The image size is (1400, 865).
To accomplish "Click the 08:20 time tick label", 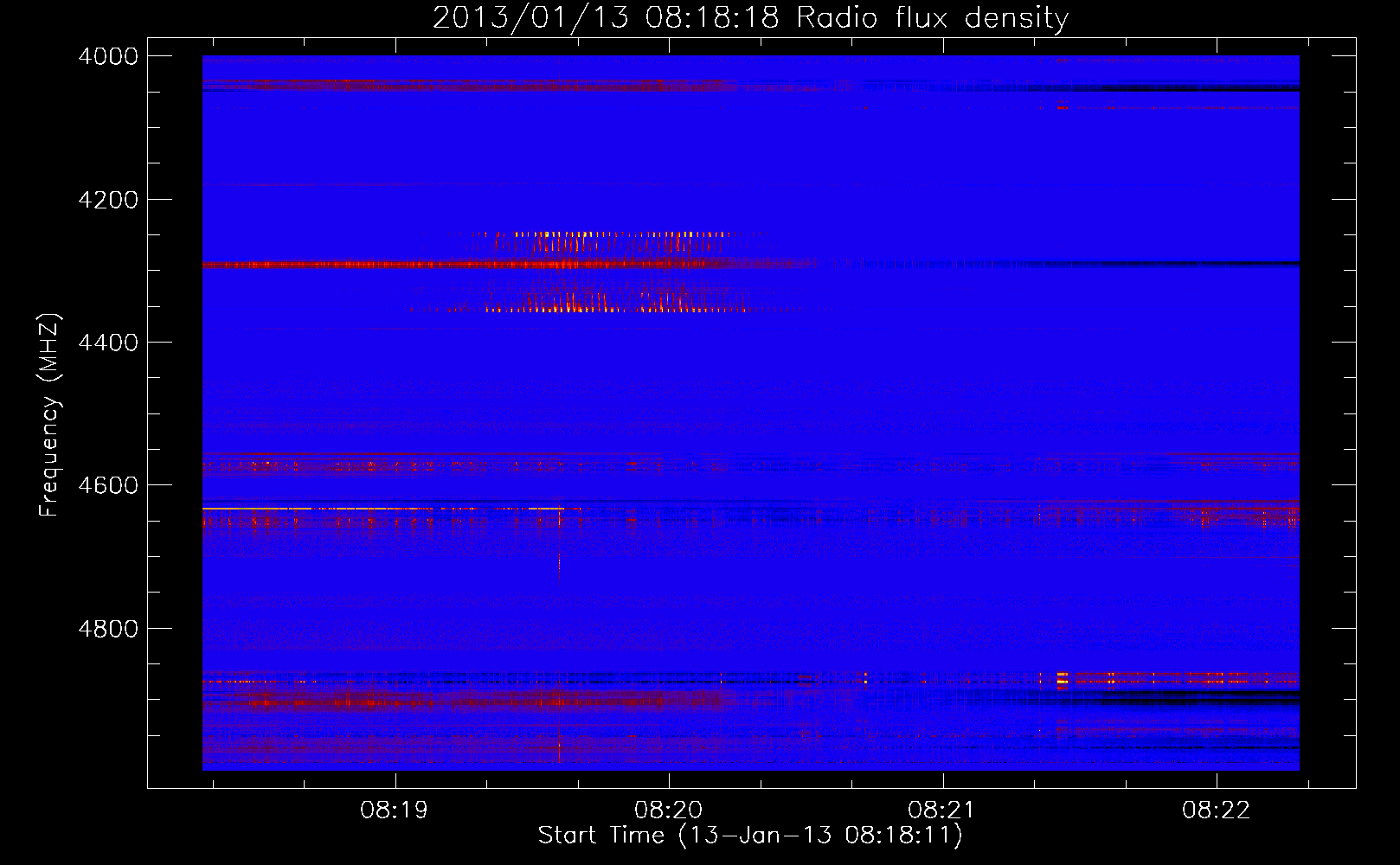I will (669, 811).
